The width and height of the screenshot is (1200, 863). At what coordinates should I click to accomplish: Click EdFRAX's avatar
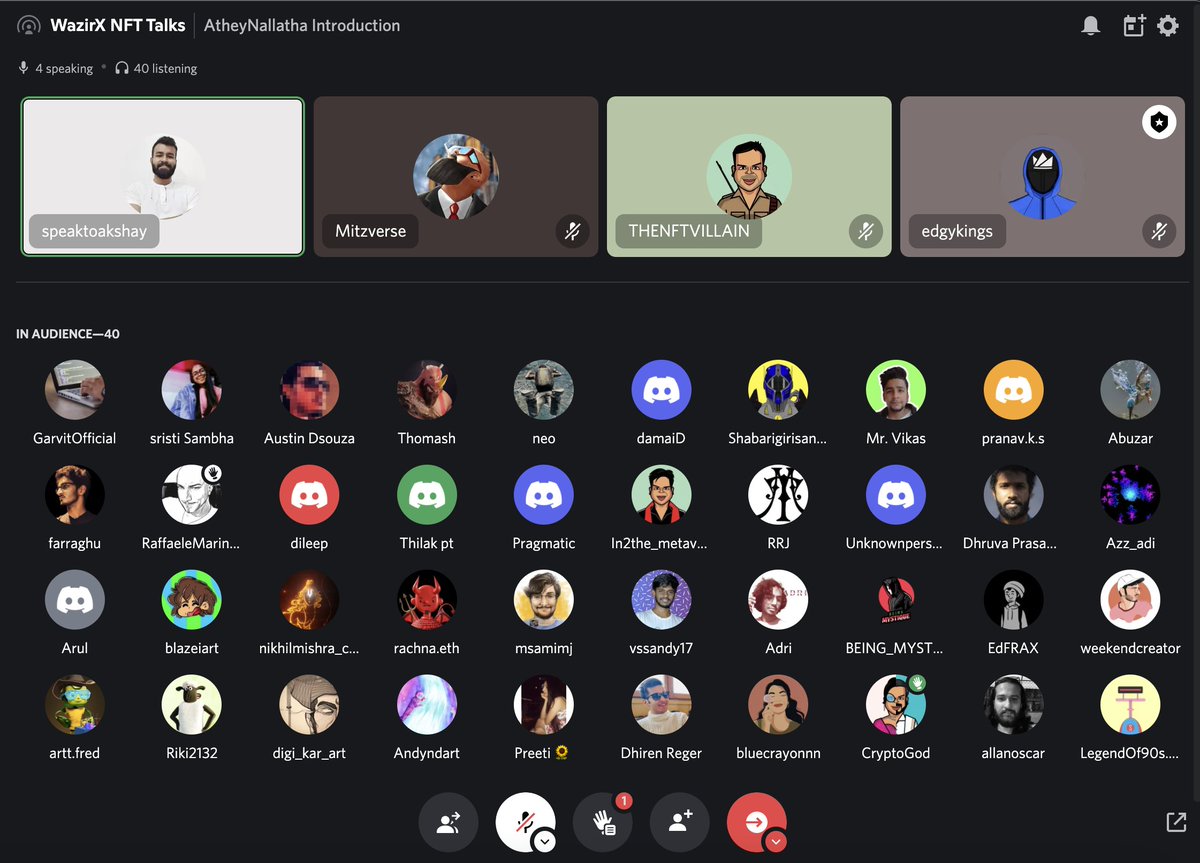[x=1013, y=600]
